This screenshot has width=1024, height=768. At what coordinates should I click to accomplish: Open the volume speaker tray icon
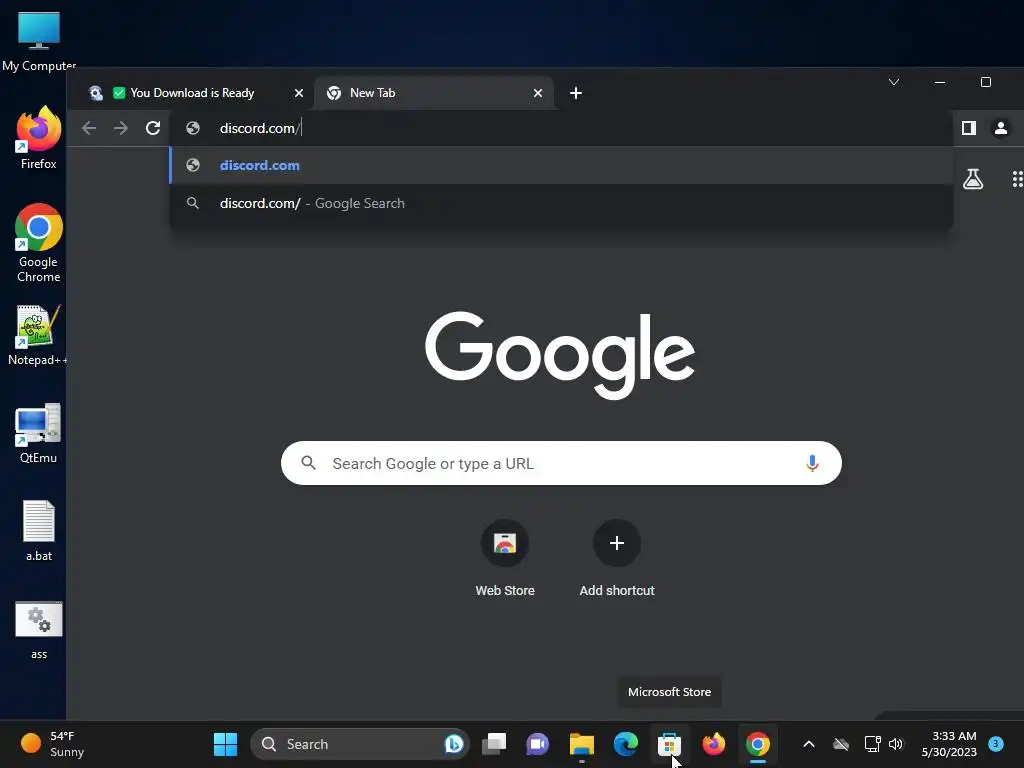click(896, 744)
